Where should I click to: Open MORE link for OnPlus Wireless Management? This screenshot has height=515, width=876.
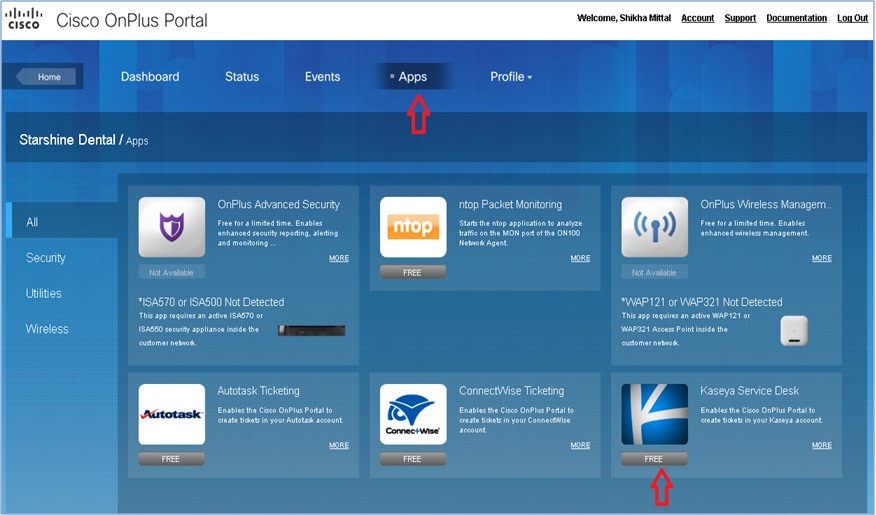821,258
